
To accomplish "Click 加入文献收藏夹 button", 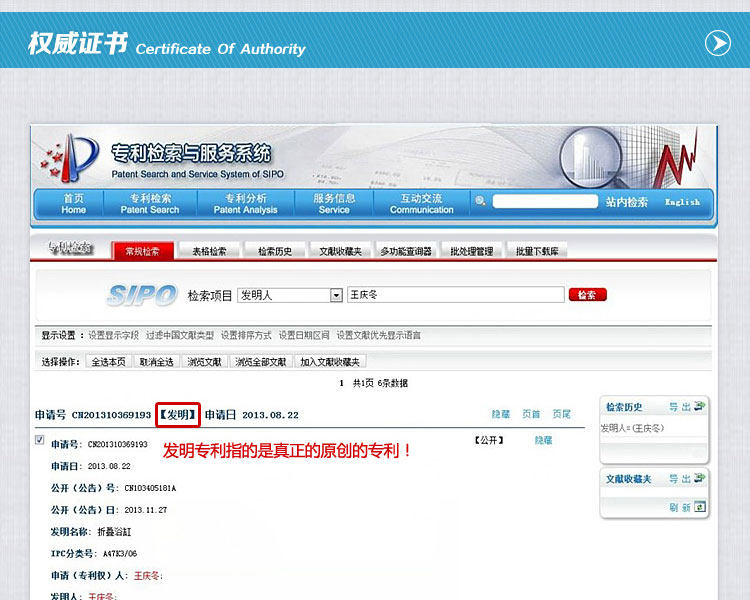I will coord(330,362).
